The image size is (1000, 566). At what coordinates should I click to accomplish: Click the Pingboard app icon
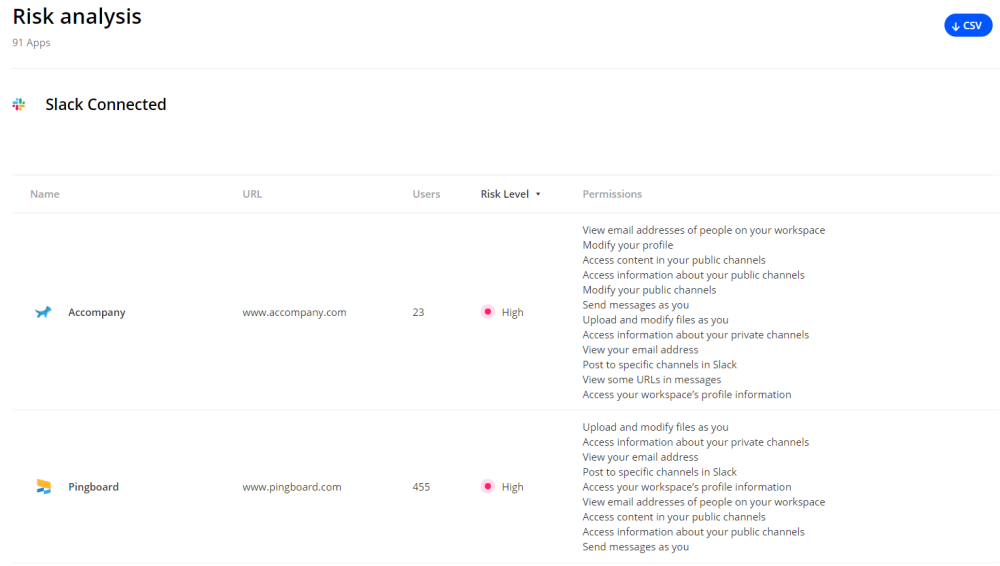[43, 487]
